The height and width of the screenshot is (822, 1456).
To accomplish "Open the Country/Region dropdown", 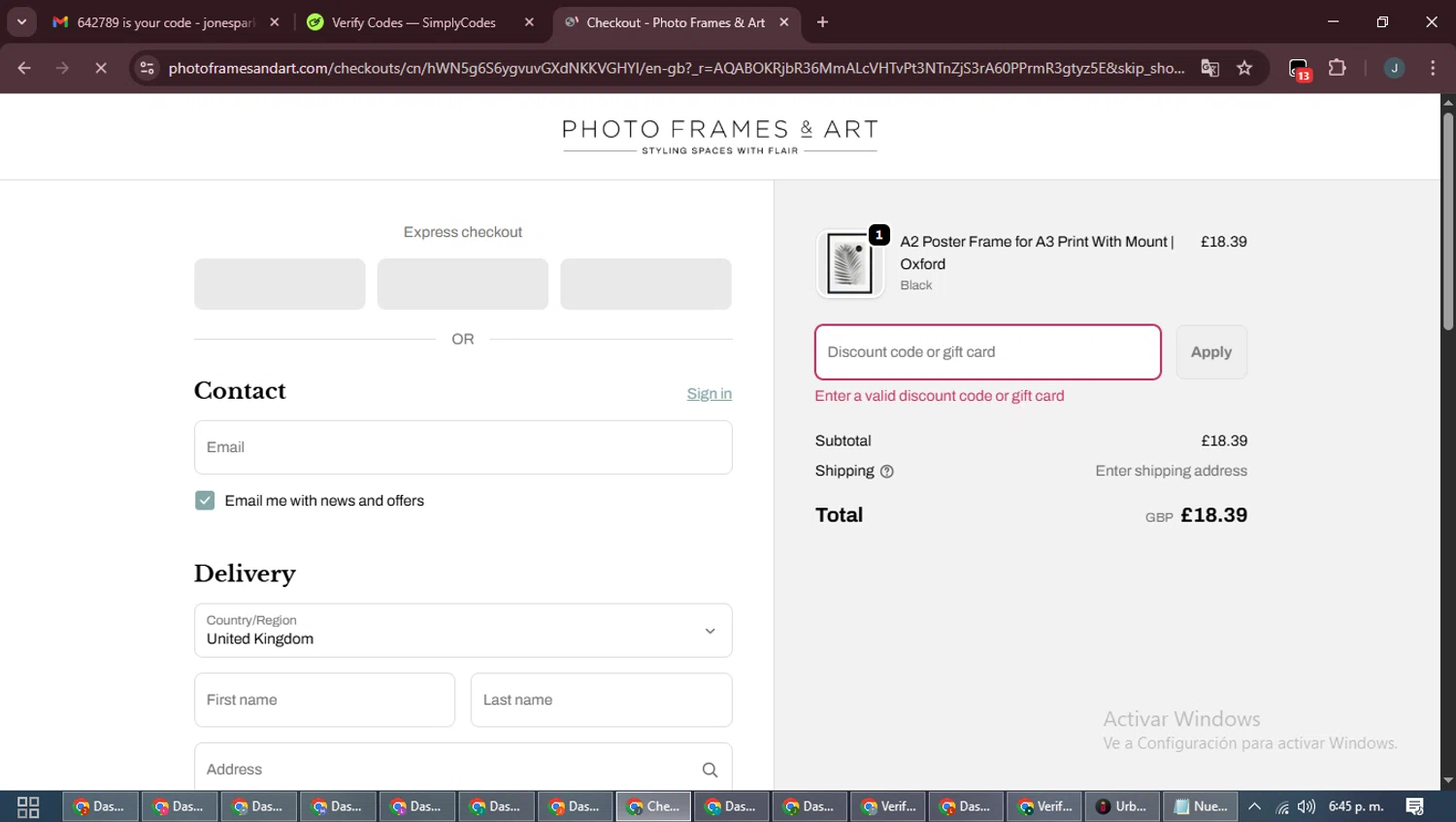I will (463, 631).
